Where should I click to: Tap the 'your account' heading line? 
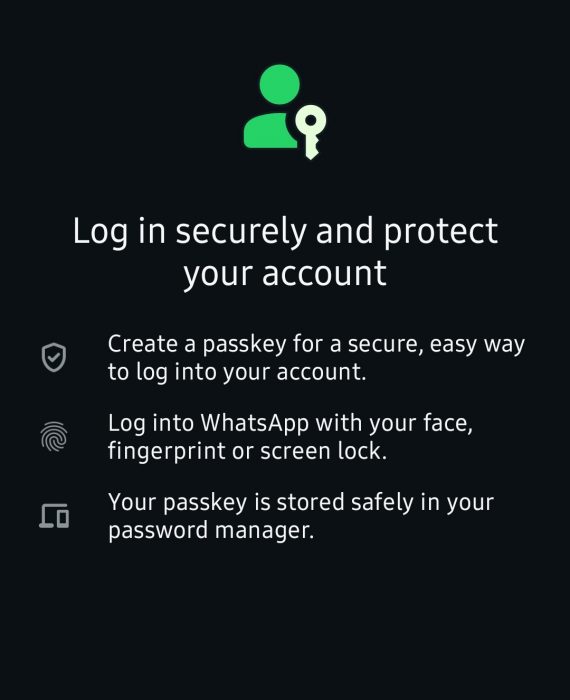pos(285,274)
